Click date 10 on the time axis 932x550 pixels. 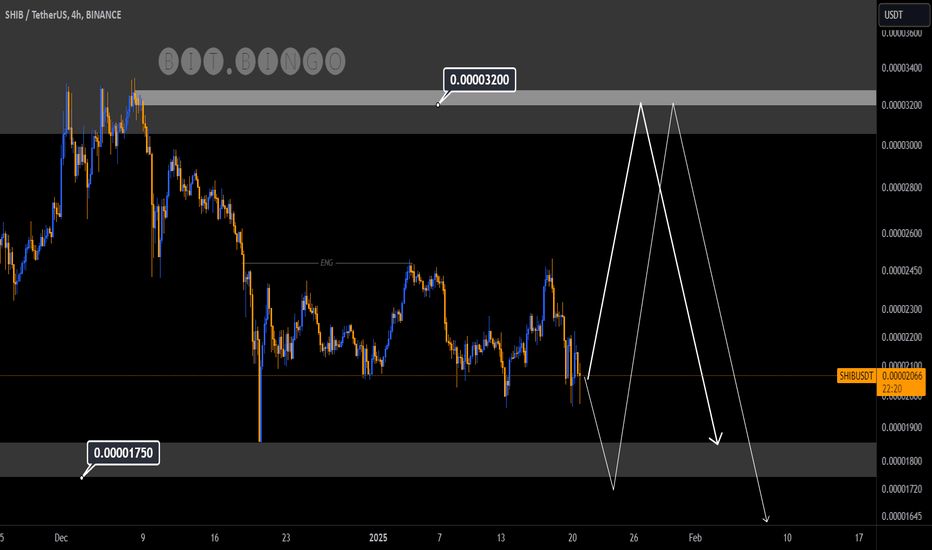[787, 538]
